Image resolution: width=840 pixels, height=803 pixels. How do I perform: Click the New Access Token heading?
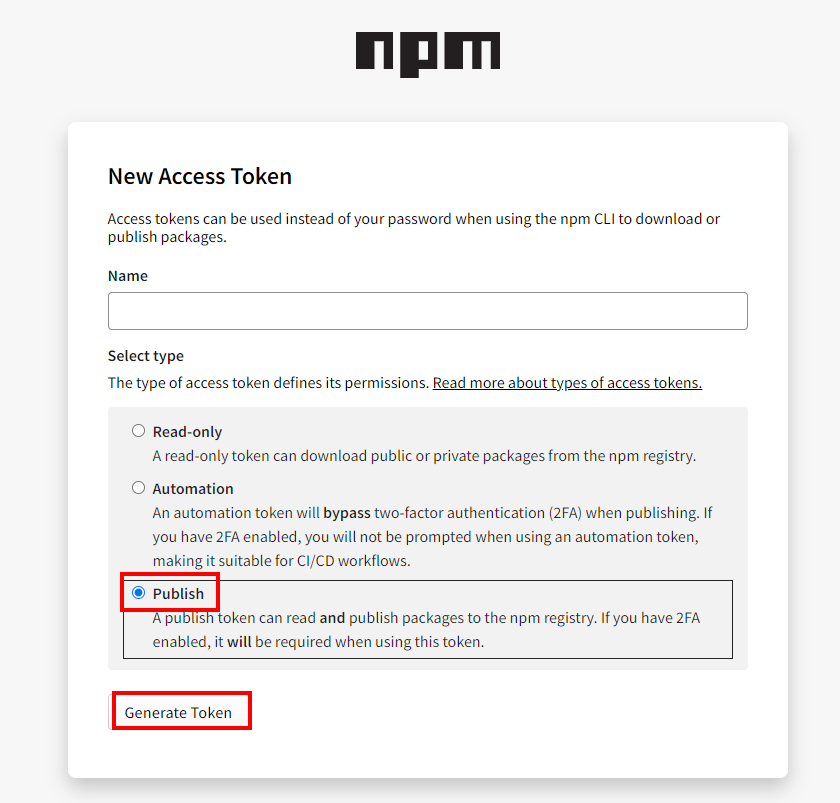tap(199, 176)
